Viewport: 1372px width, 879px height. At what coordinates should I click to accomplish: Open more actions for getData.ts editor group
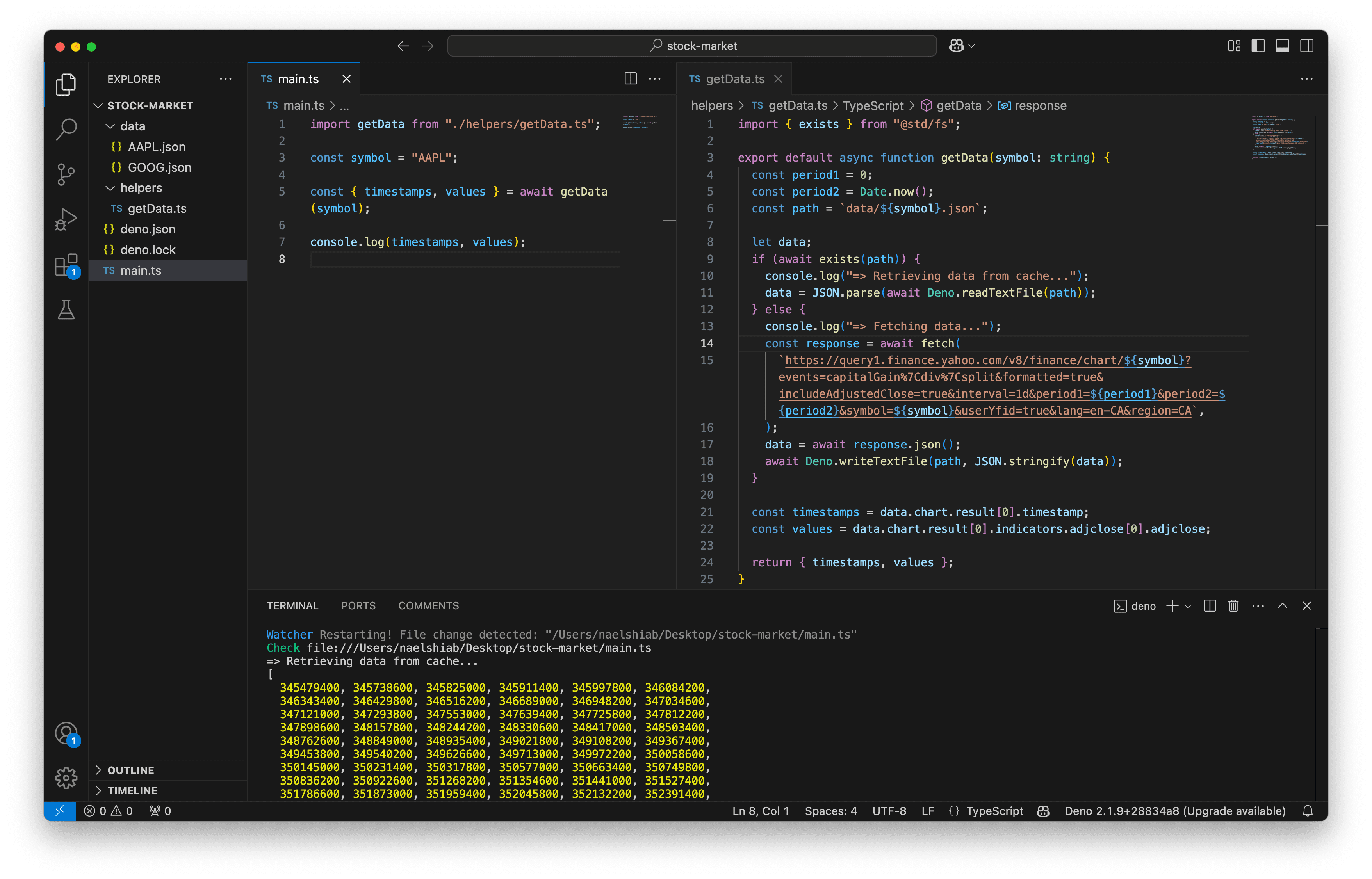(x=1306, y=79)
